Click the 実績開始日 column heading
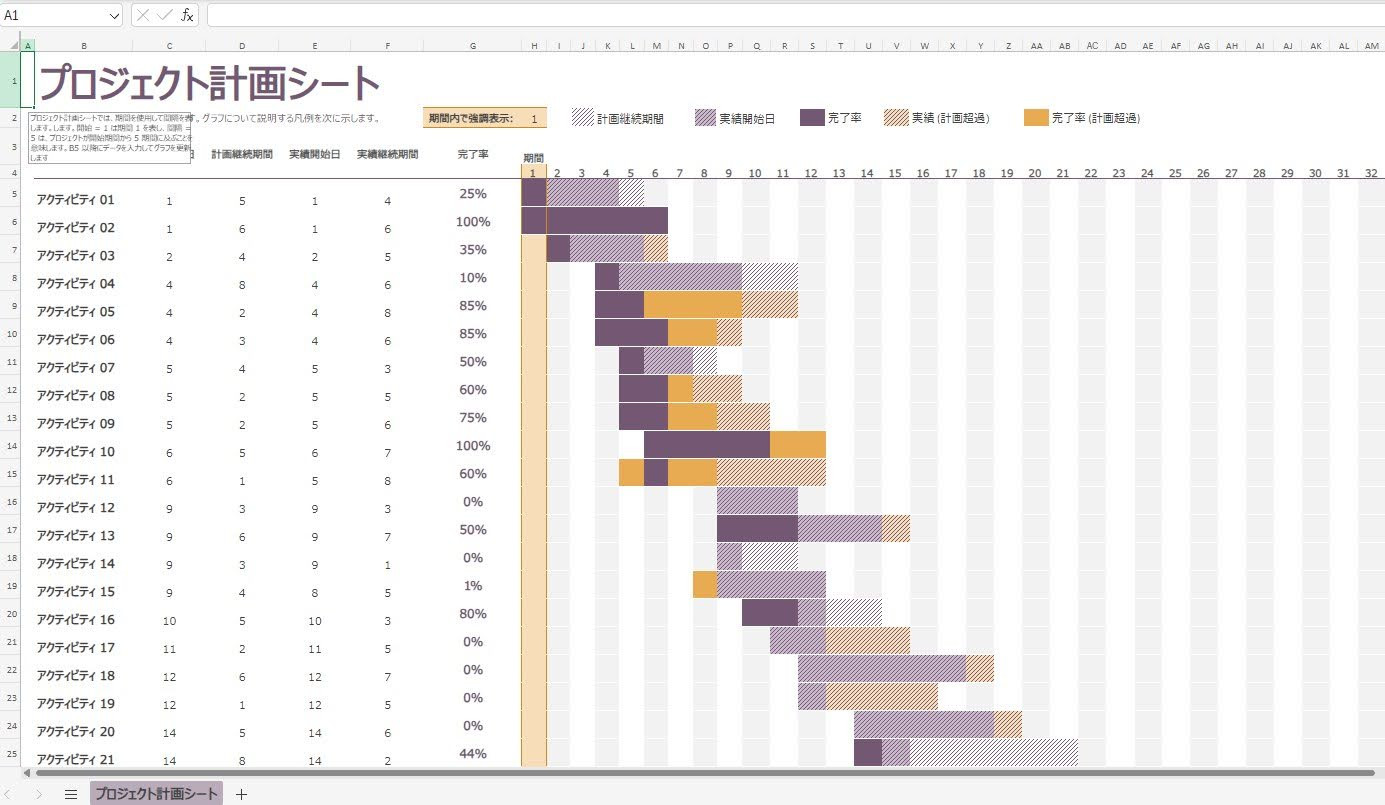 (x=315, y=155)
